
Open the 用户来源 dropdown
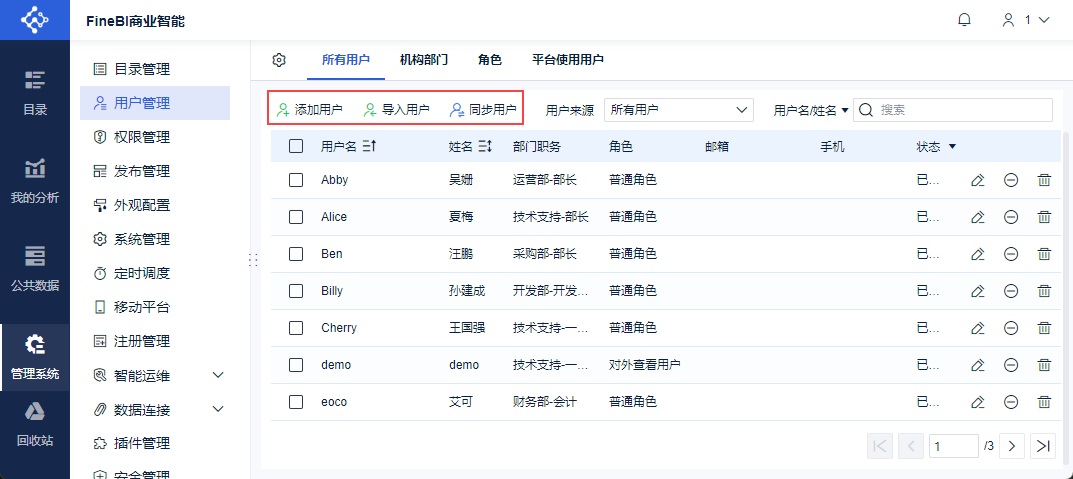[x=678, y=110]
